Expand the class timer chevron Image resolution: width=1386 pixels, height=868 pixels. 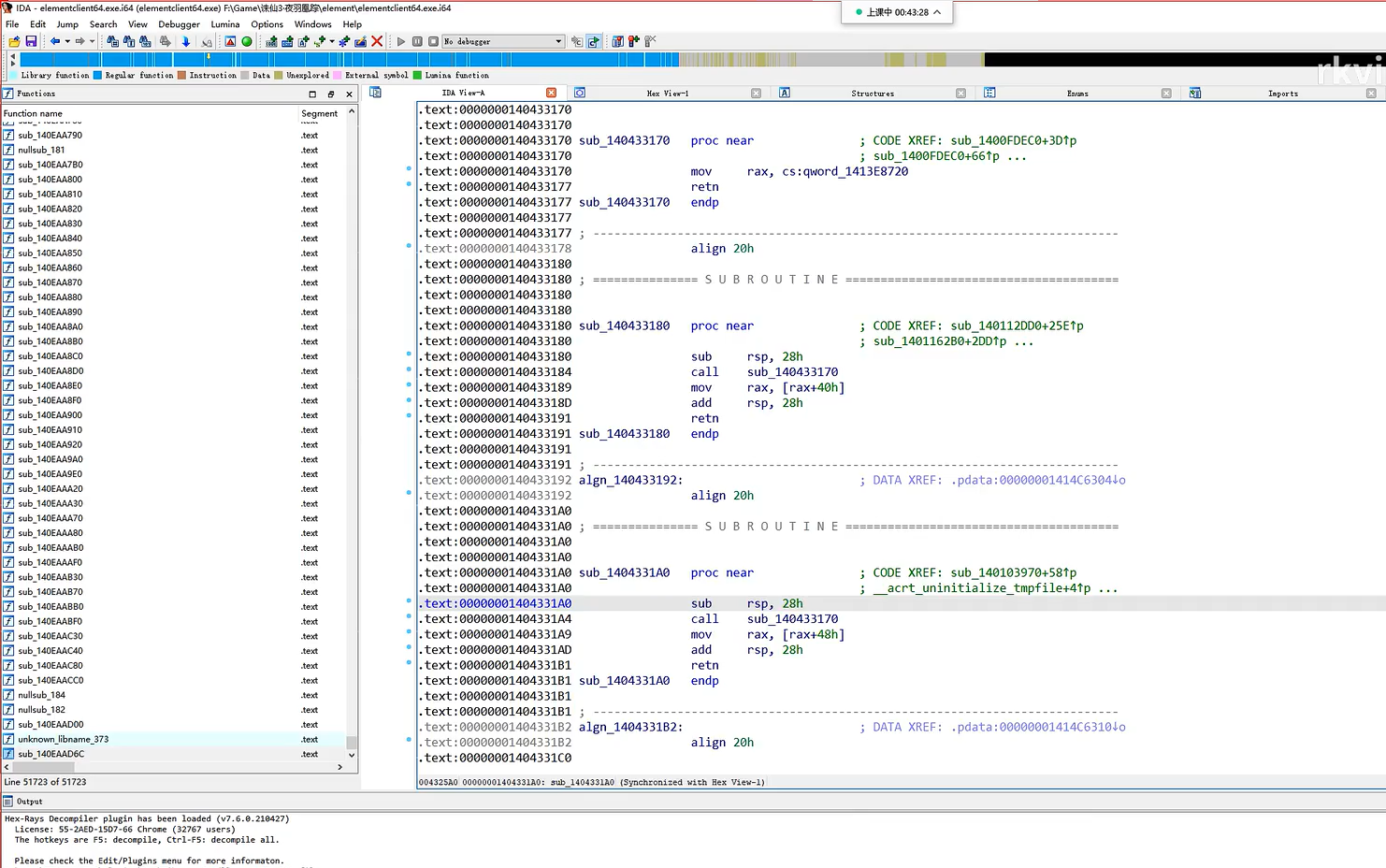937,12
